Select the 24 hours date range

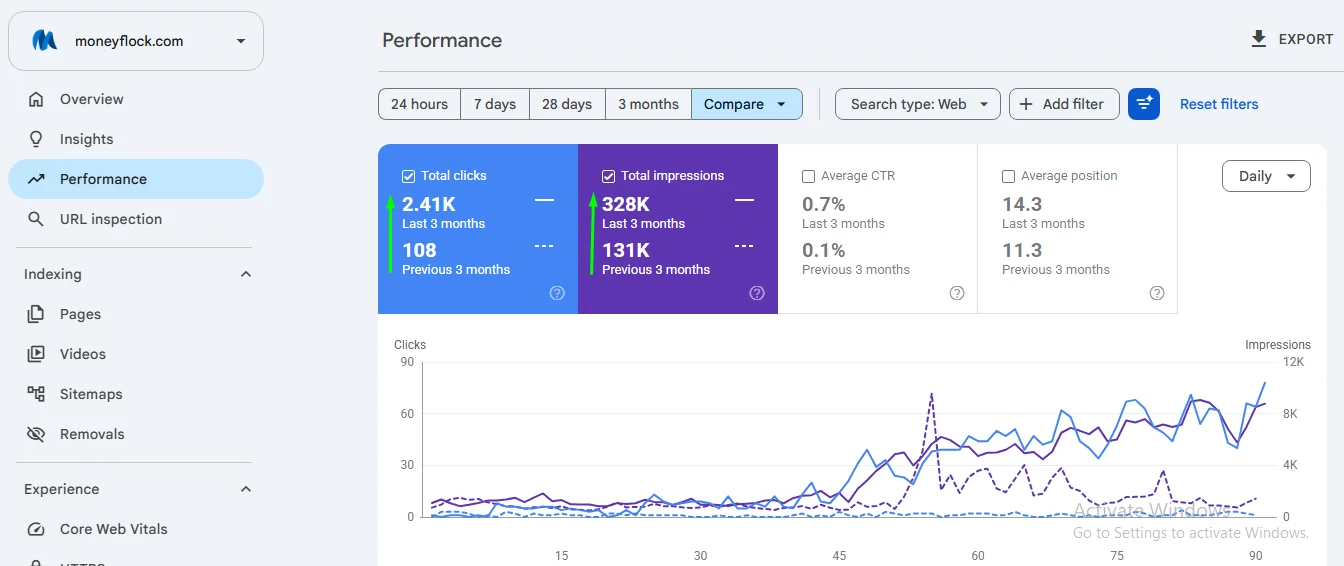tap(419, 104)
